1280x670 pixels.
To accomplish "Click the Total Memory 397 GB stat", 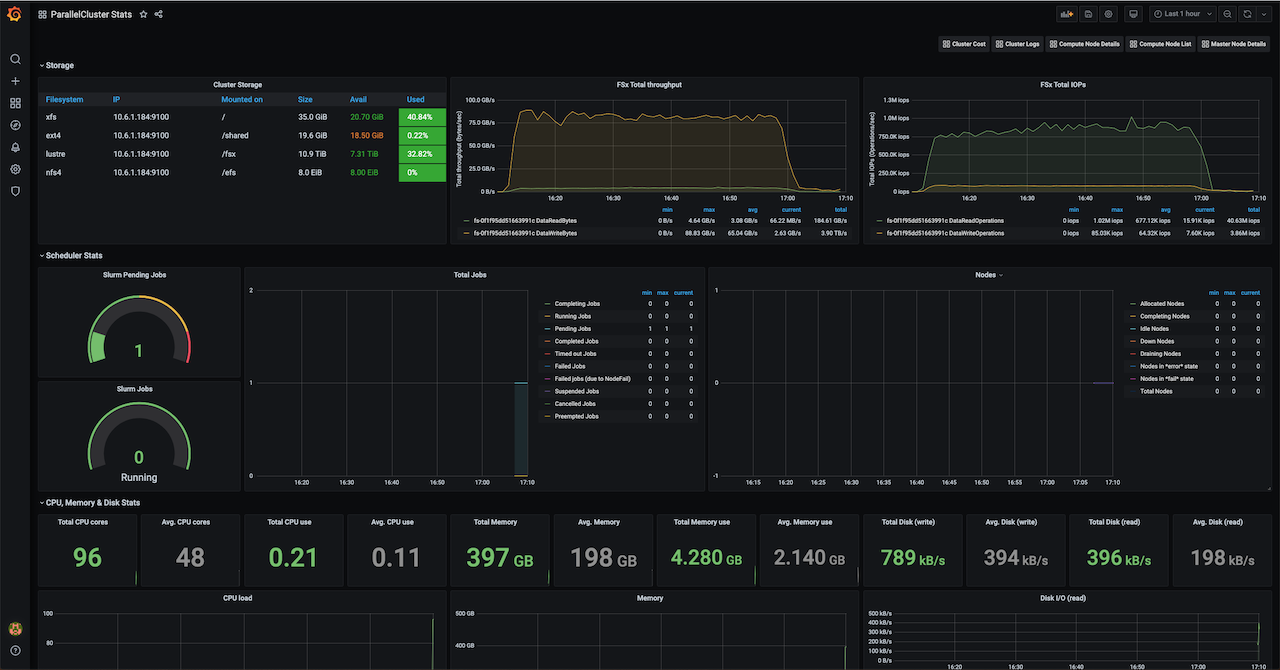I will point(500,557).
